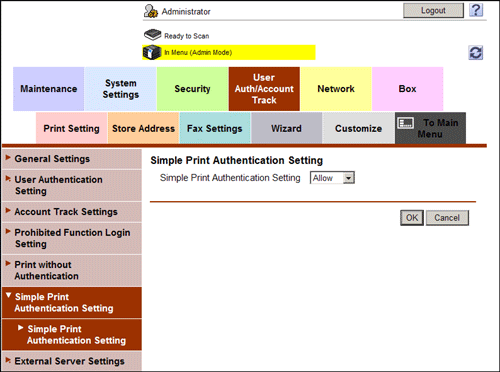The height and width of the screenshot is (372, 500).
Task: Expand User Authentication Setting section
Action: pos(72,185)
